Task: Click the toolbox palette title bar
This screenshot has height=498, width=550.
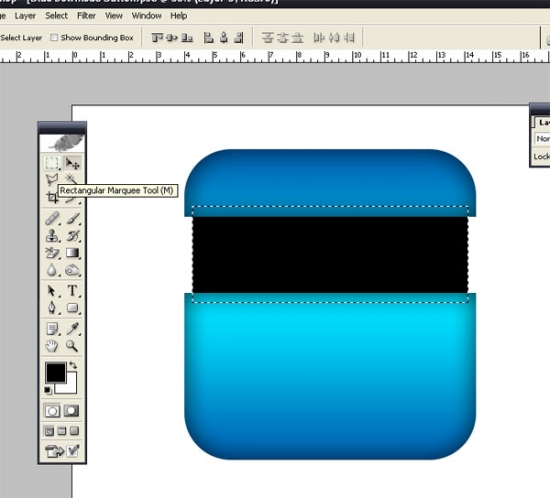Action: tap(62, 128)
